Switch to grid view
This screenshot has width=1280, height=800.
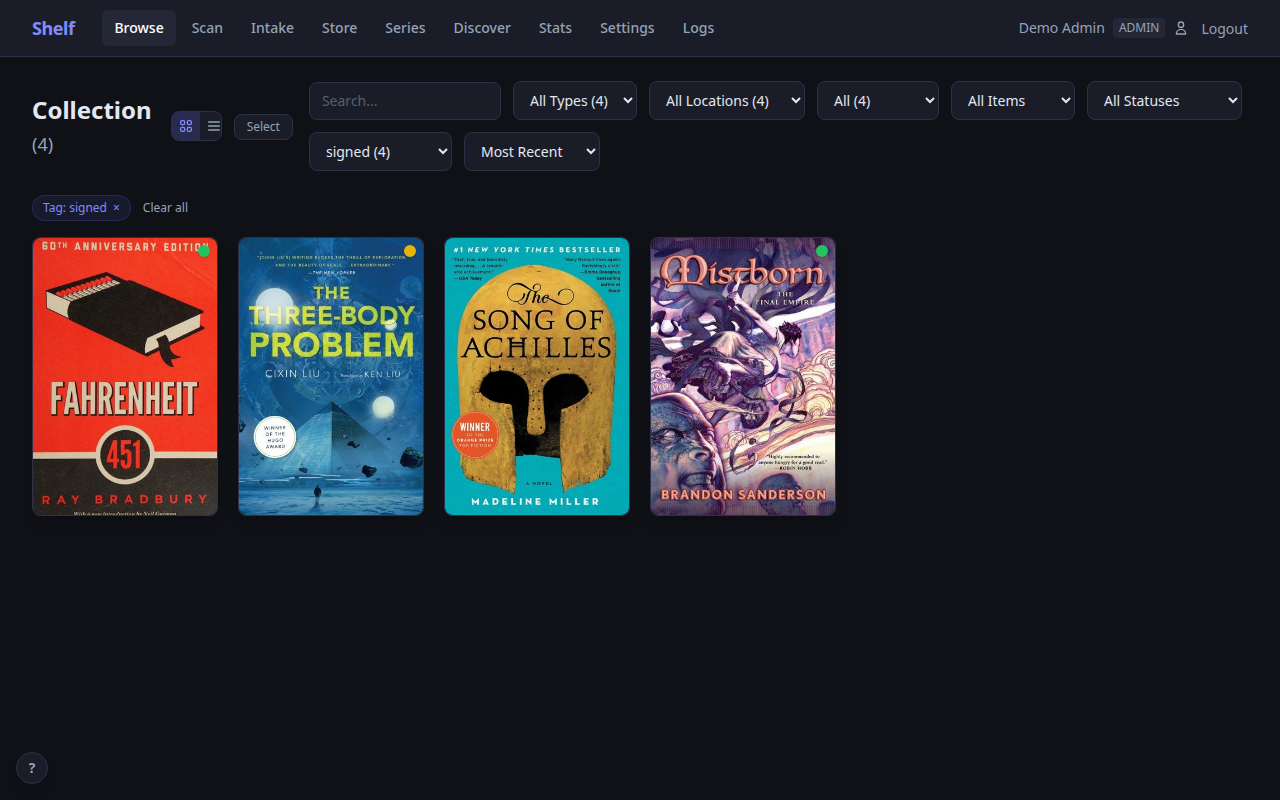pos(186,126)
